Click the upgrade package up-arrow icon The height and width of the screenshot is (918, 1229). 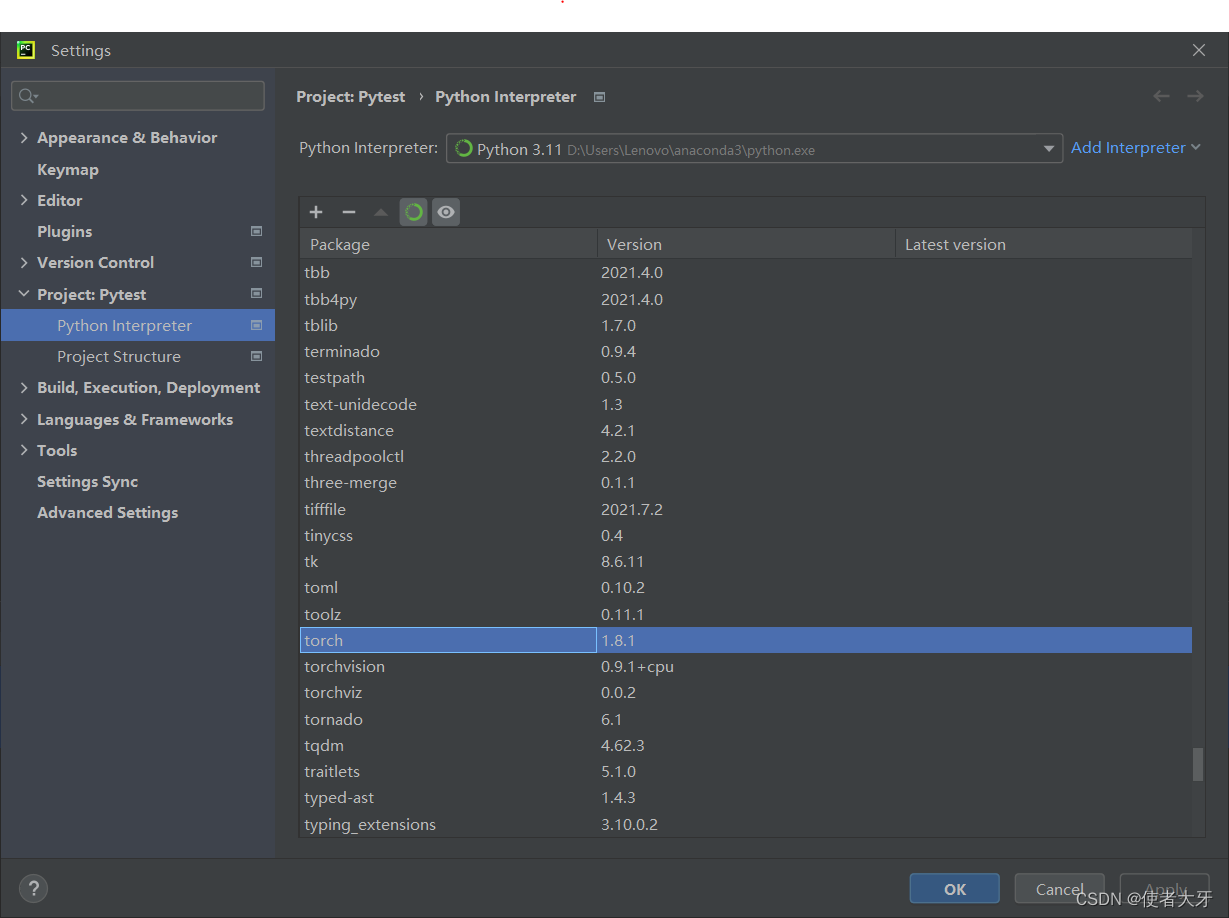point(381,212)
